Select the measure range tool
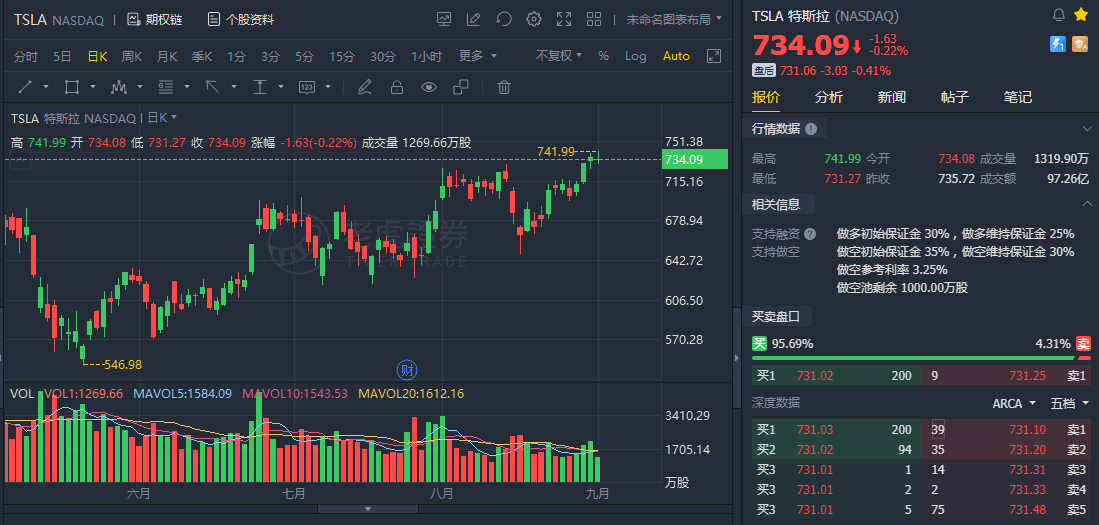1099x525 pixels. pos(260,87)
